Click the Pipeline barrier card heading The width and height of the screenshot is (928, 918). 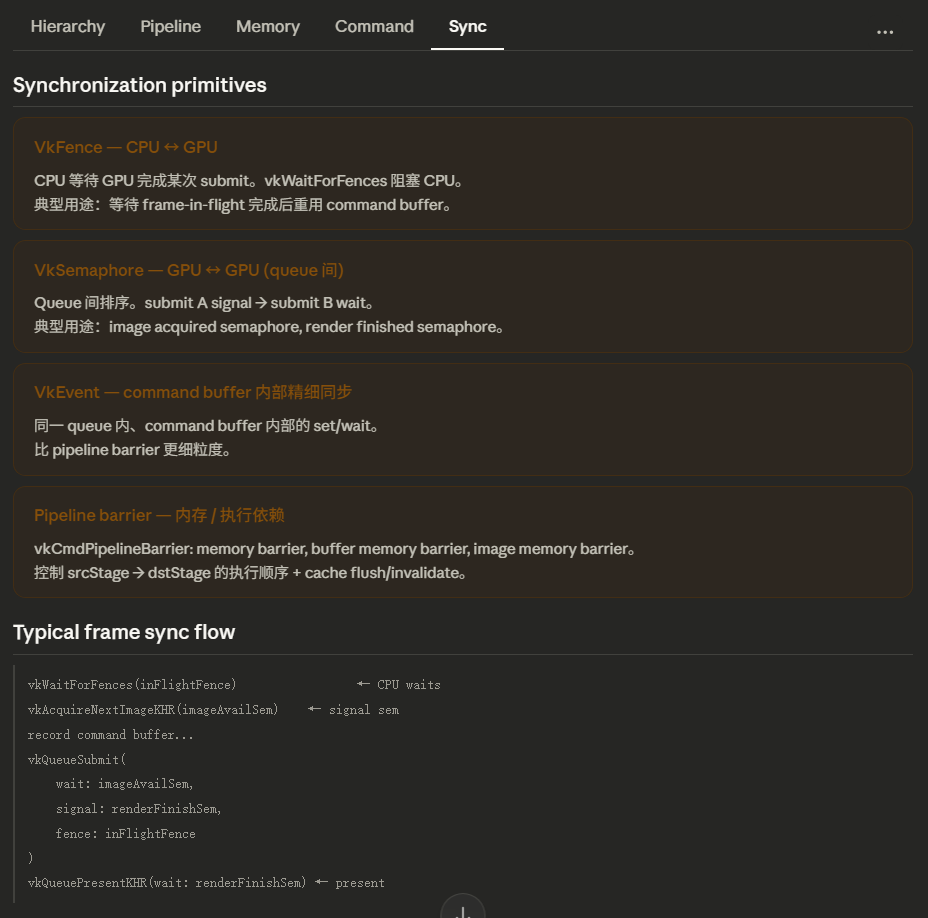(x=159, y=515)
